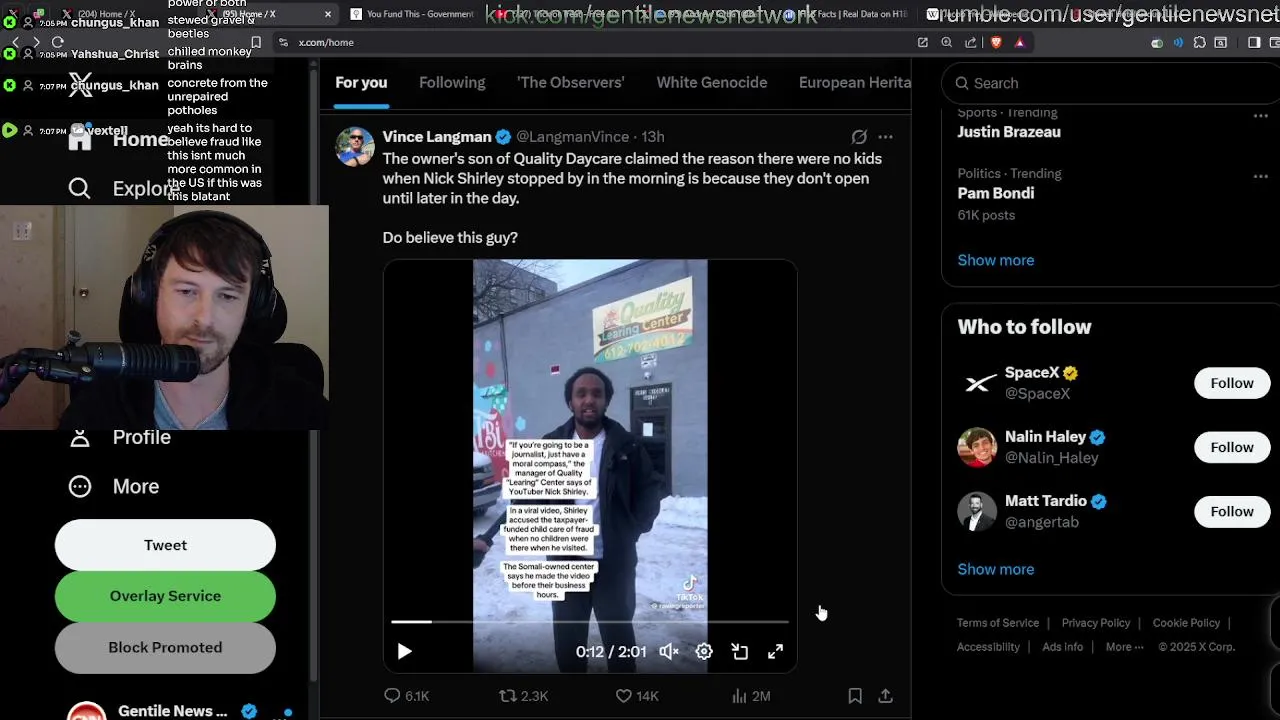The image size is (1280, 720).
Task: Reload the page
Action: pyautogui.click(x=57, y=42)
